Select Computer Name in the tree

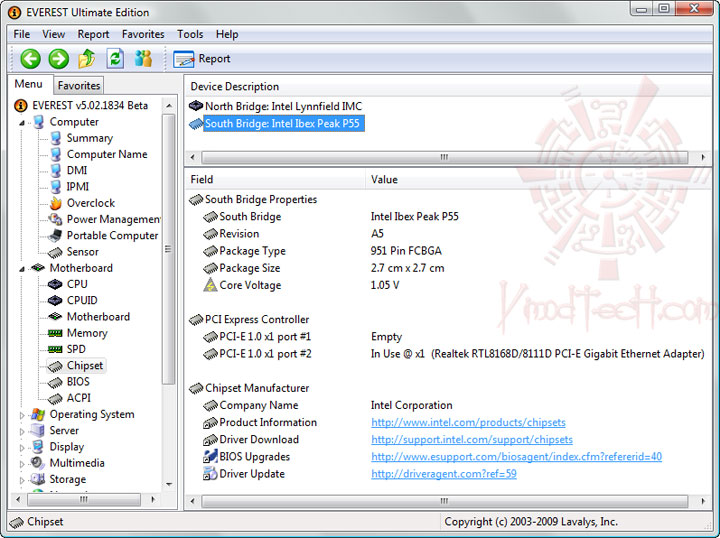point(107,154)
